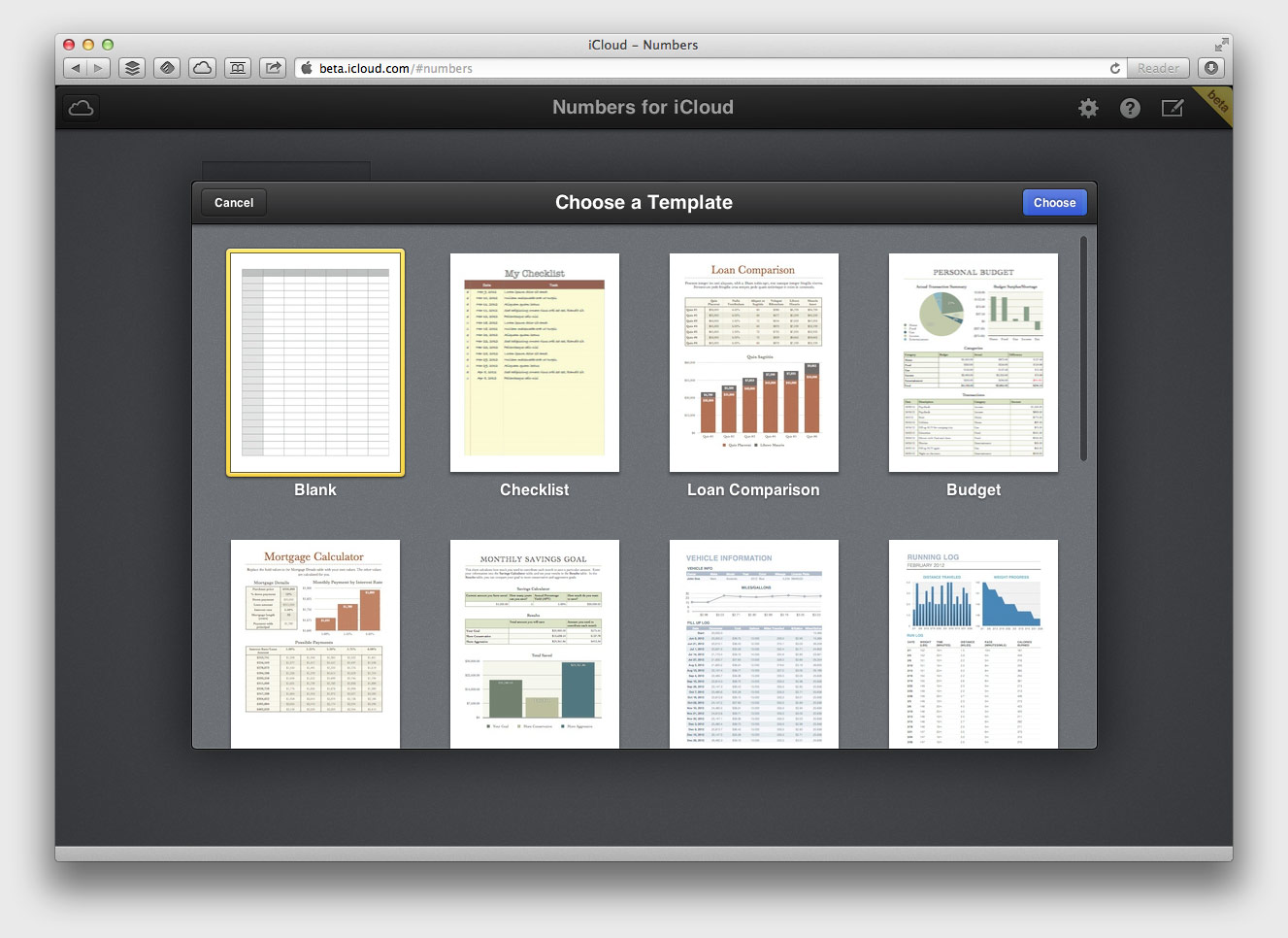Select the Mortgage Calculator template thumbnail

(315, 644)
